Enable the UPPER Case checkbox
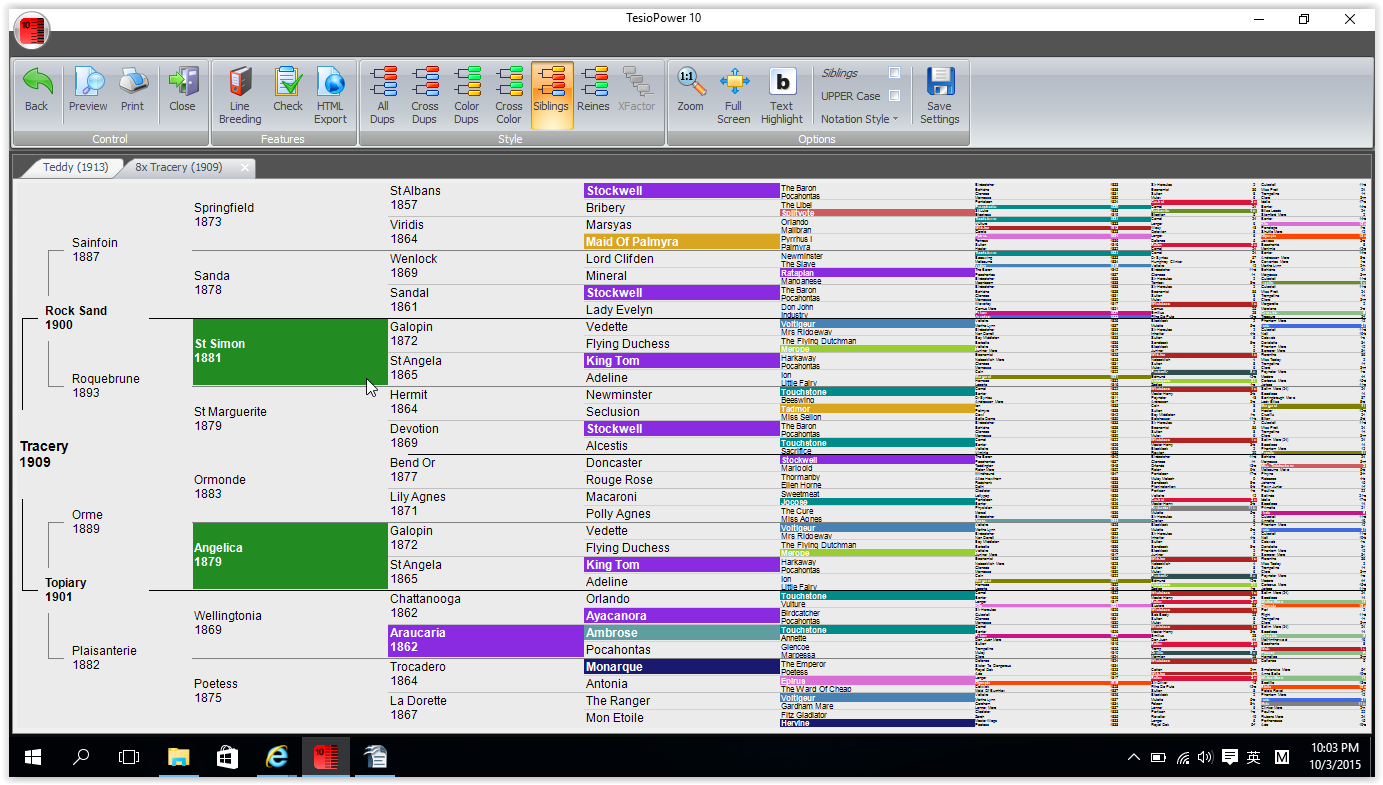Screen dimensions: 1383x785 pyautogui.click(x=894, y=96)
